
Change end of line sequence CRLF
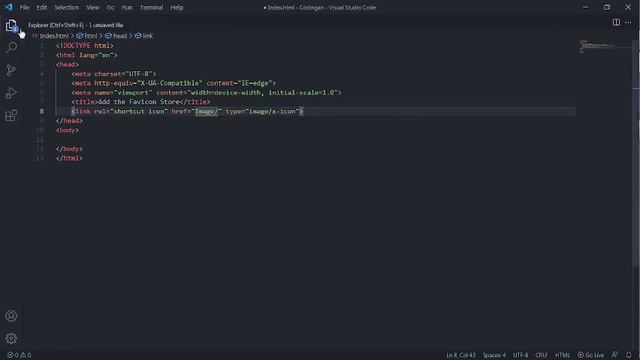pos(542,355)
